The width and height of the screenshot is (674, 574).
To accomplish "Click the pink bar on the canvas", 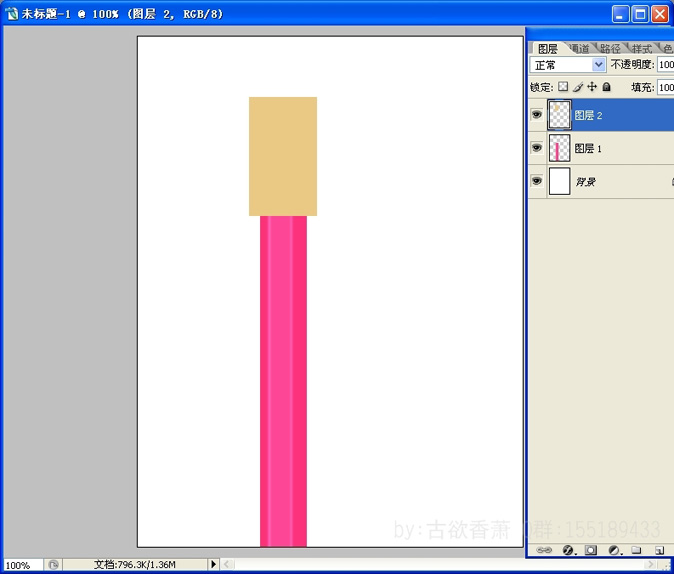I will pos(283,381).
